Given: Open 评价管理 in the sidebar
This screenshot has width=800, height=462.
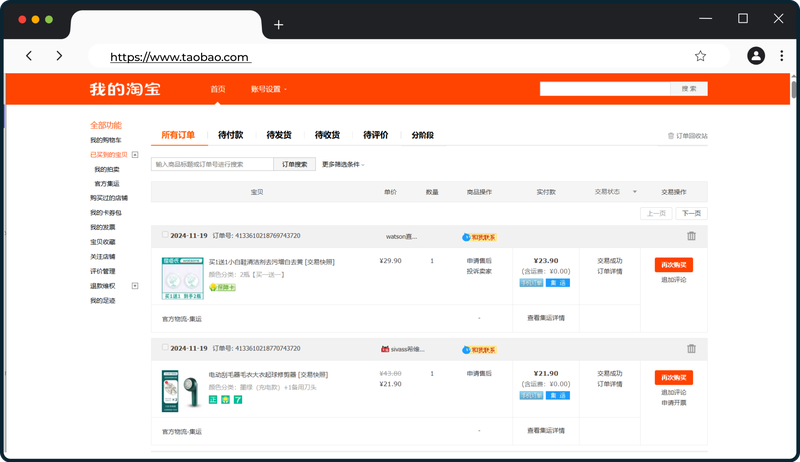Looking at the screenshot, I should pyautogui.click(x=103, y=271).
